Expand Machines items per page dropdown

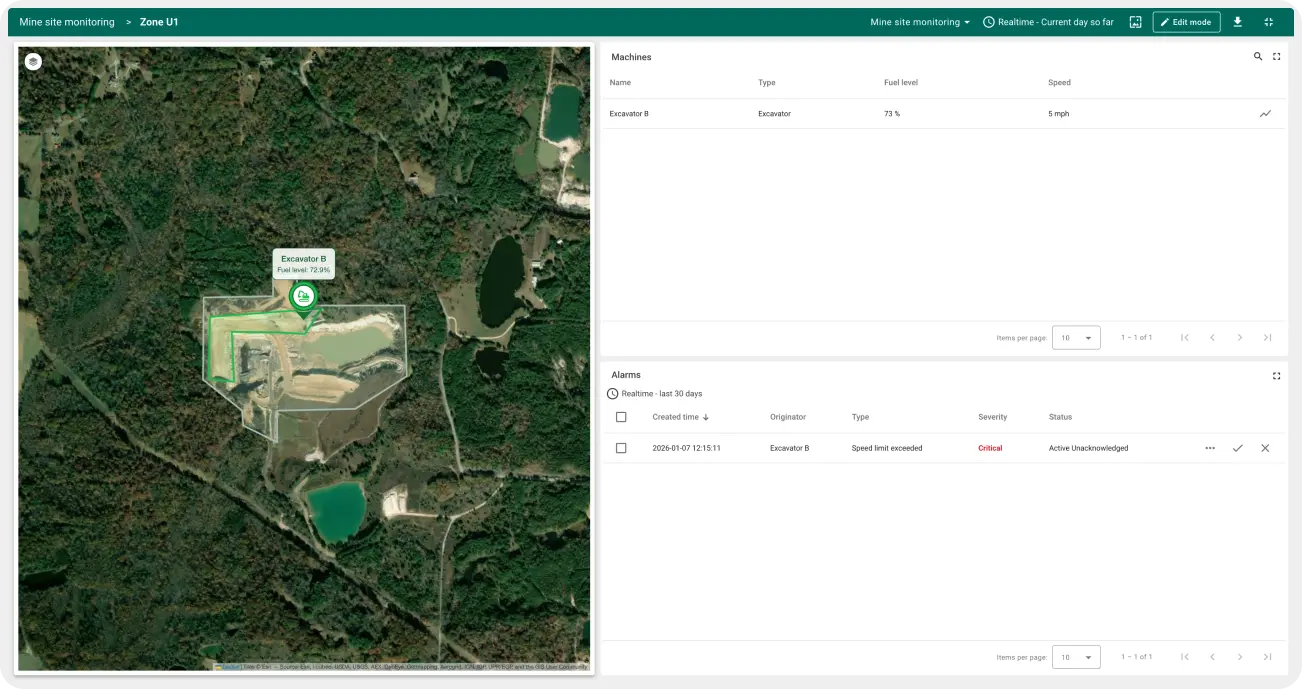[1076, 338]
